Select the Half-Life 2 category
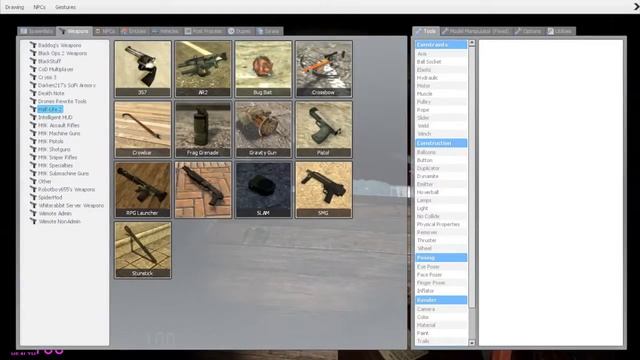640x360 pixels. pos(50,109)
